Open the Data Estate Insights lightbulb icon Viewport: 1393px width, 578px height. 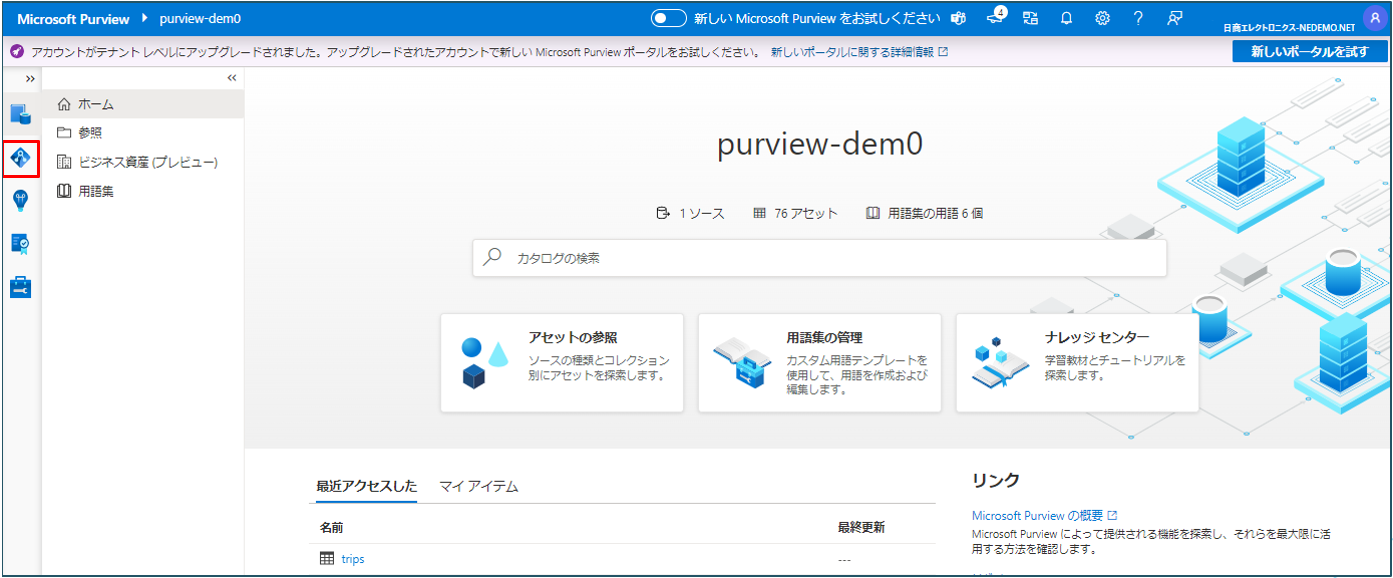click(x=21, y=200)
